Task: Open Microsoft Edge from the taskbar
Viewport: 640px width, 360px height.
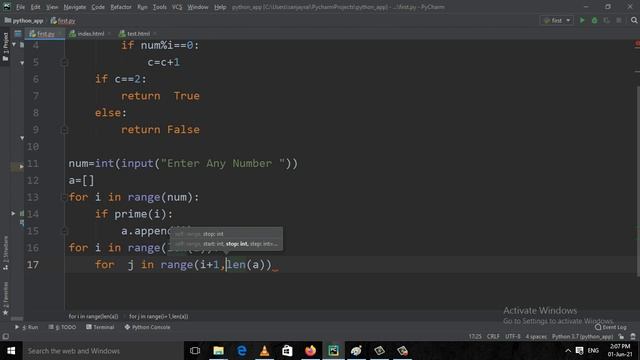Action: click(242, 351)
